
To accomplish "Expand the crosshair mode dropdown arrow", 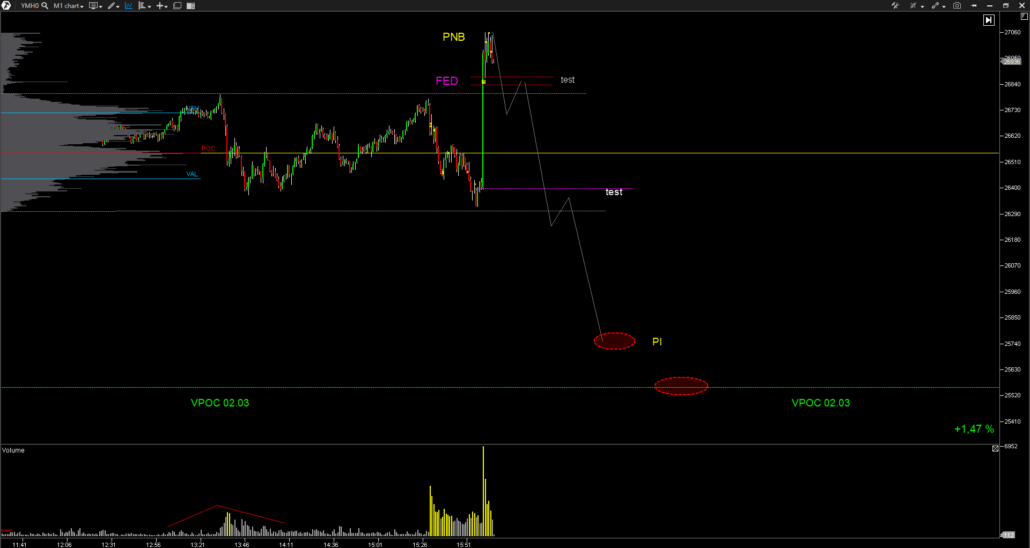I will [922, 6].
